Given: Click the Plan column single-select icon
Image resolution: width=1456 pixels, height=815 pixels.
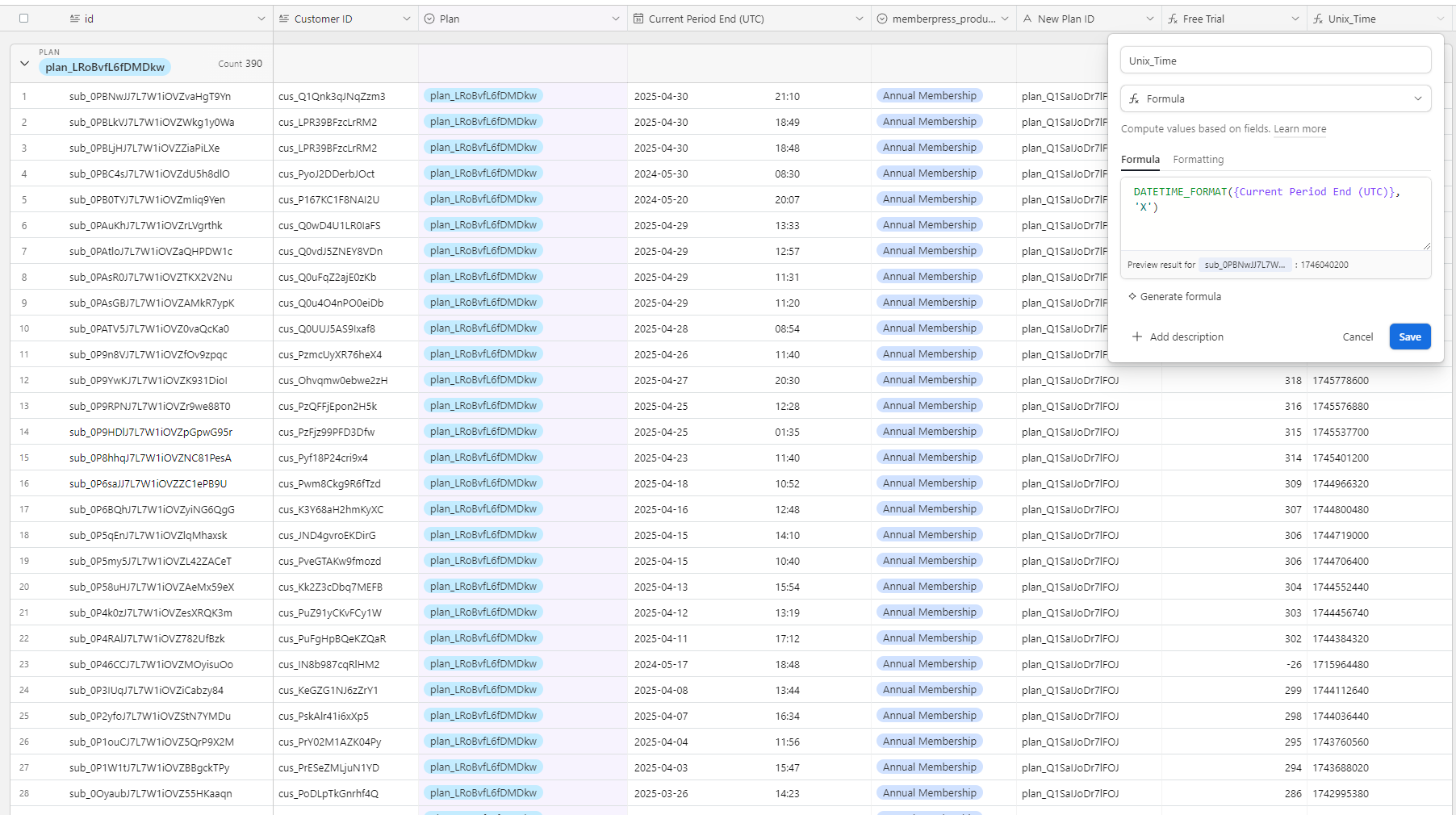Looking at the screenshot, I should pyautogui.click(x=429, y=19).
